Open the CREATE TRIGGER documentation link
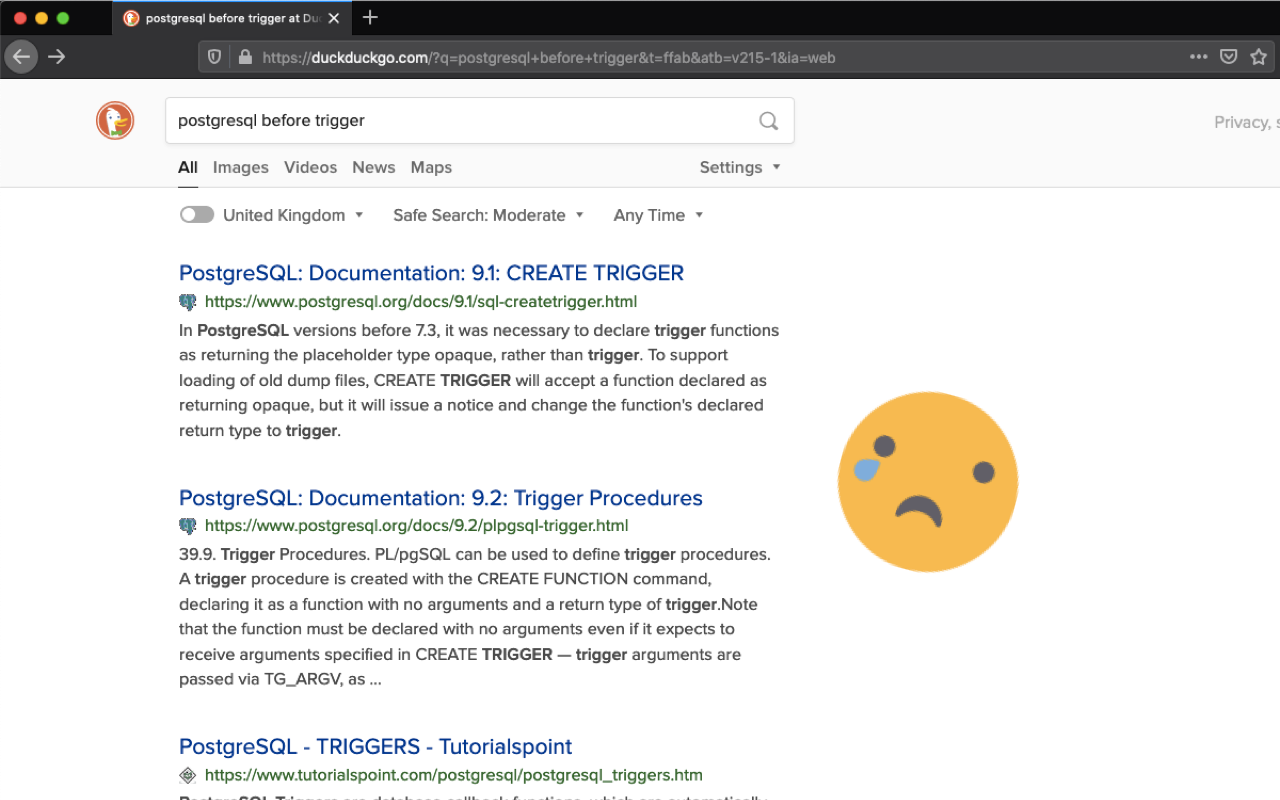Image resolution: width=1280 pixels, height=800 pixels. coord(431,272)
